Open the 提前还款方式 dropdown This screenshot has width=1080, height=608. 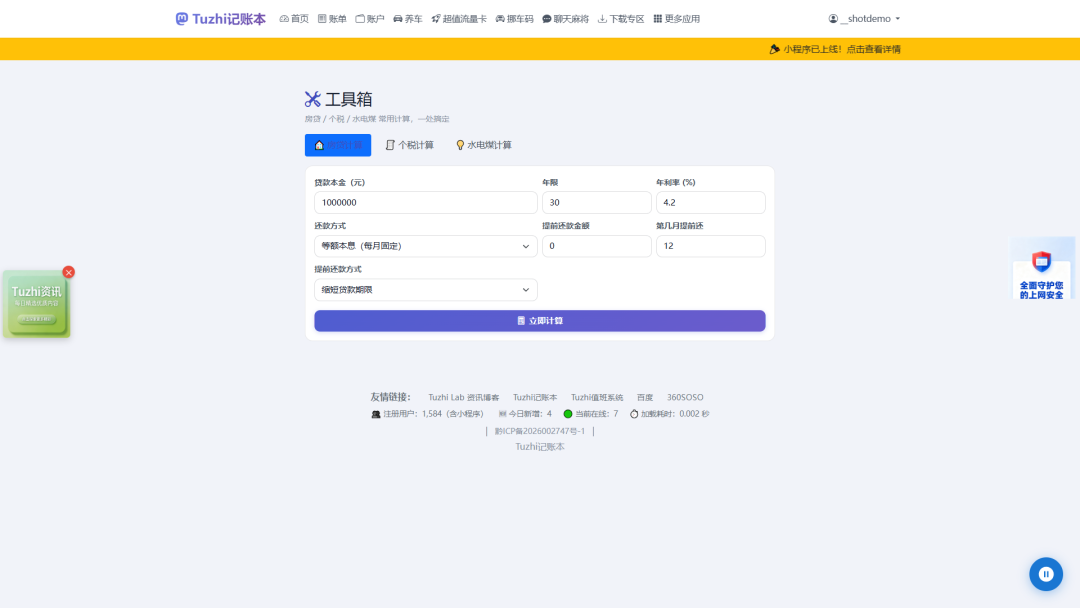click(x=426, y=290)
